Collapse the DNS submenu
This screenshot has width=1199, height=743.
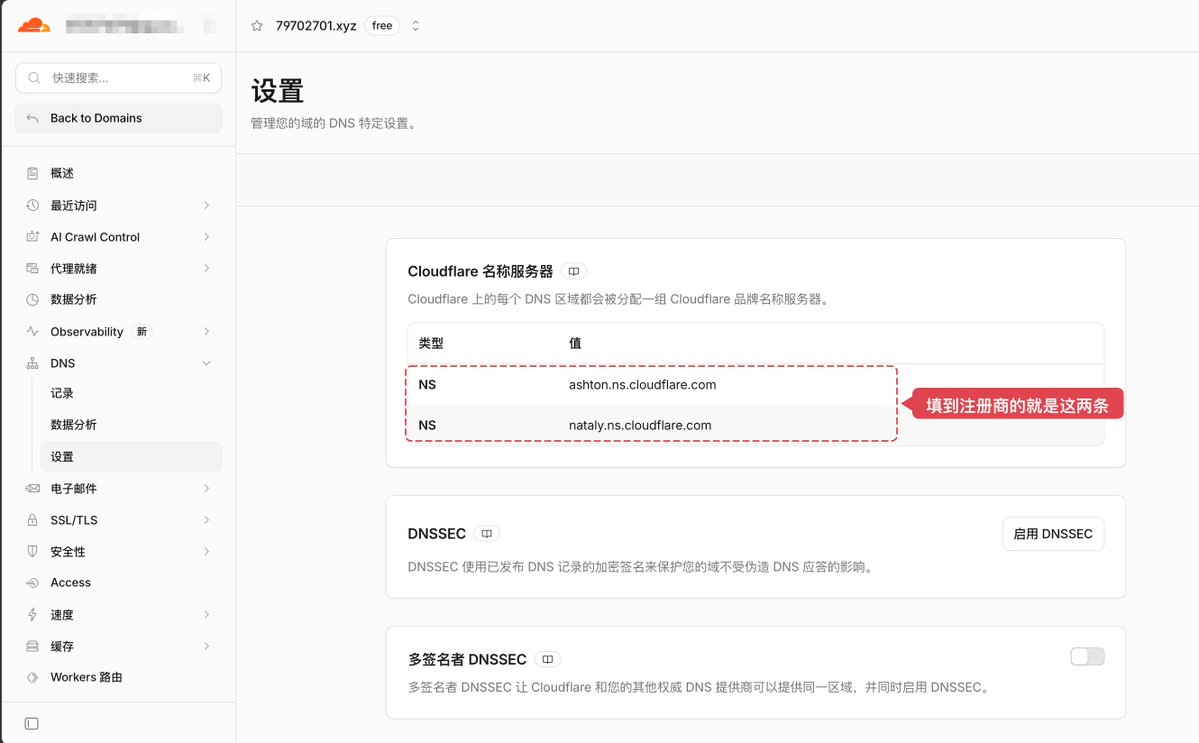pos(206,363)
